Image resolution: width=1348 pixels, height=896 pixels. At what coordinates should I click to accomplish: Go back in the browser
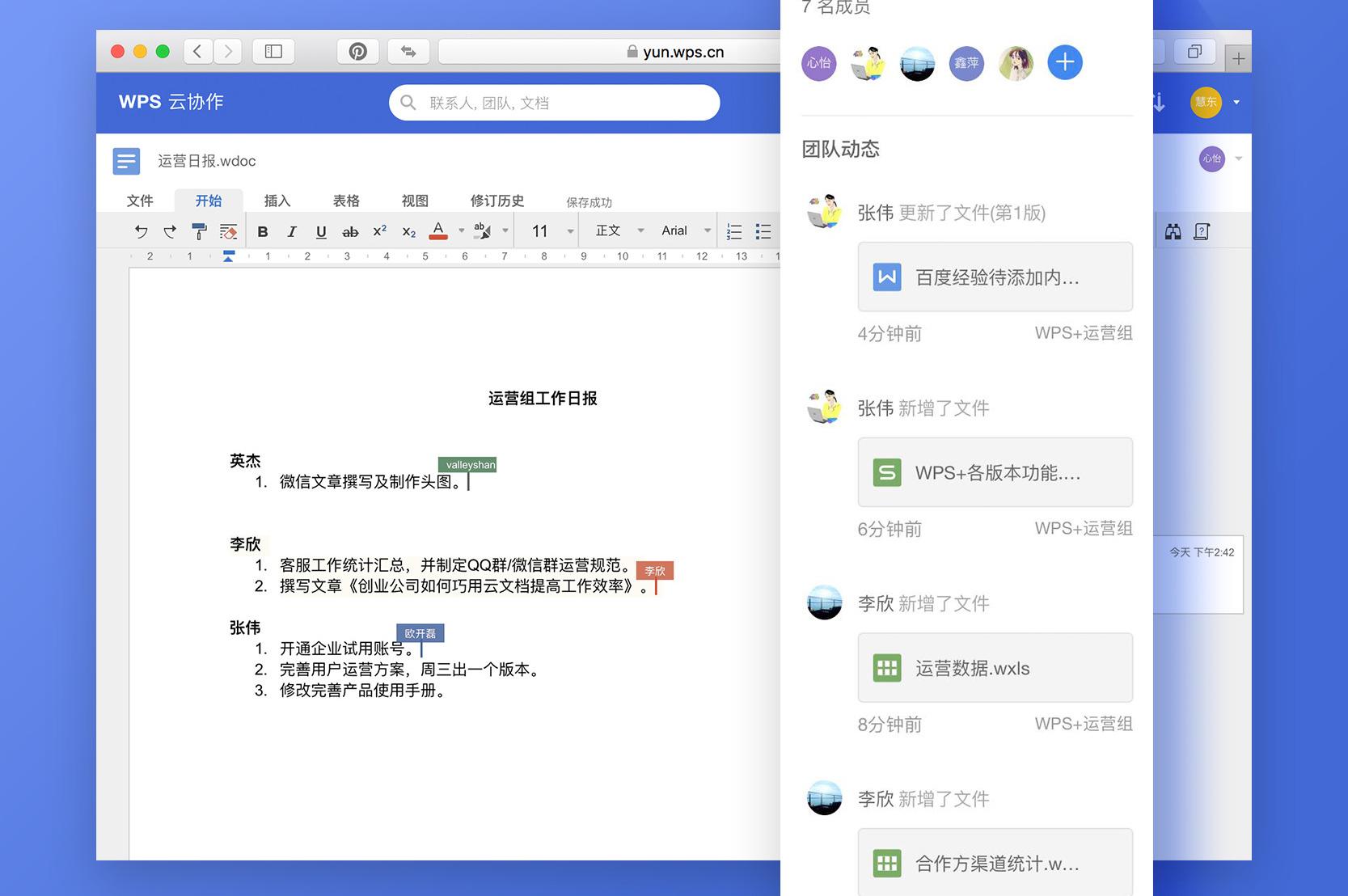coord(197,52)
